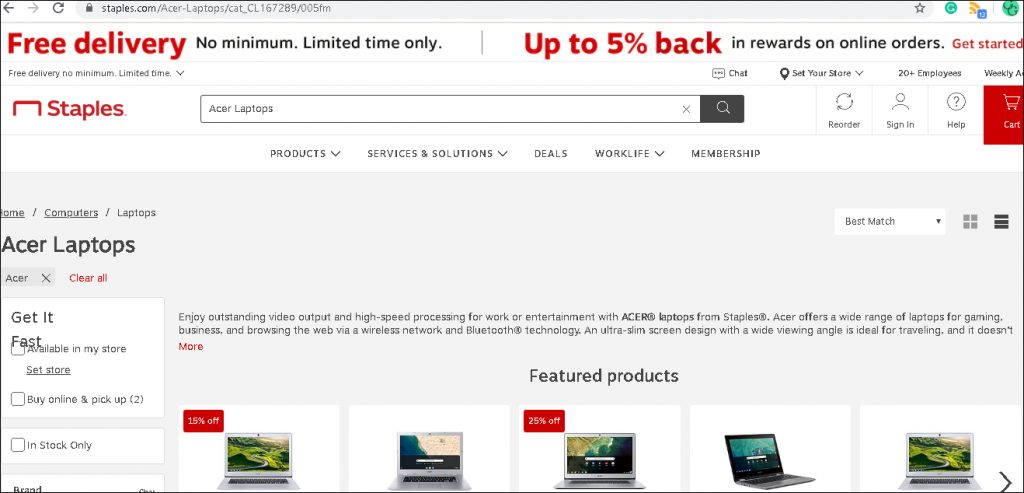Switch to grid view layout
Image resolution: width=1024 pixels, height=493 pixels.
(970, 221)
